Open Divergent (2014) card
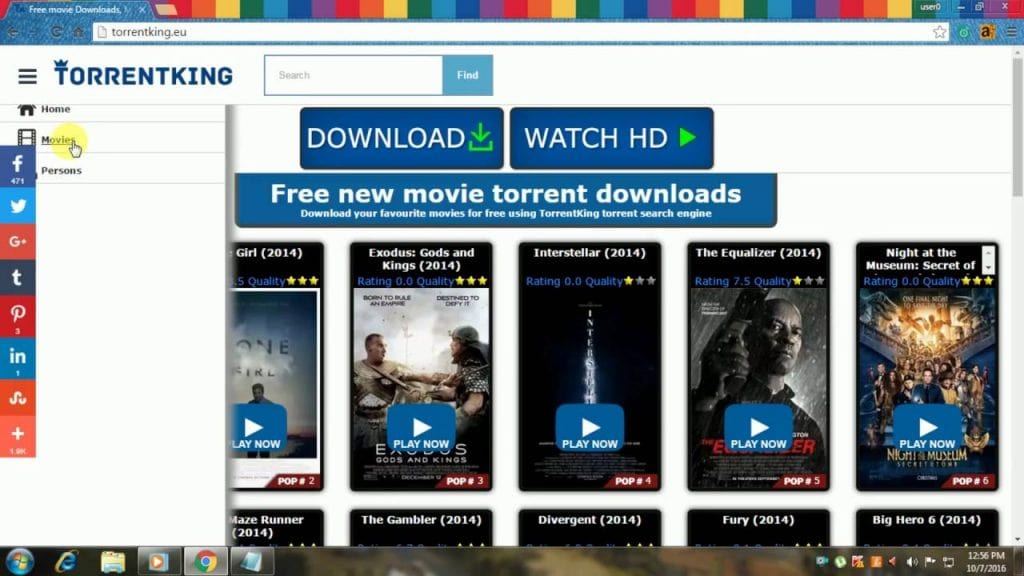1024x576 pixels. (590, 527)
